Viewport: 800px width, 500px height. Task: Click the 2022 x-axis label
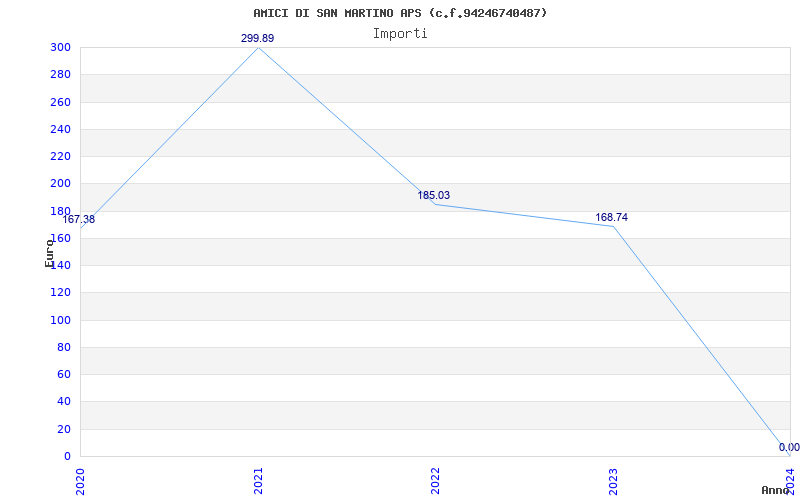coord(435,482)
